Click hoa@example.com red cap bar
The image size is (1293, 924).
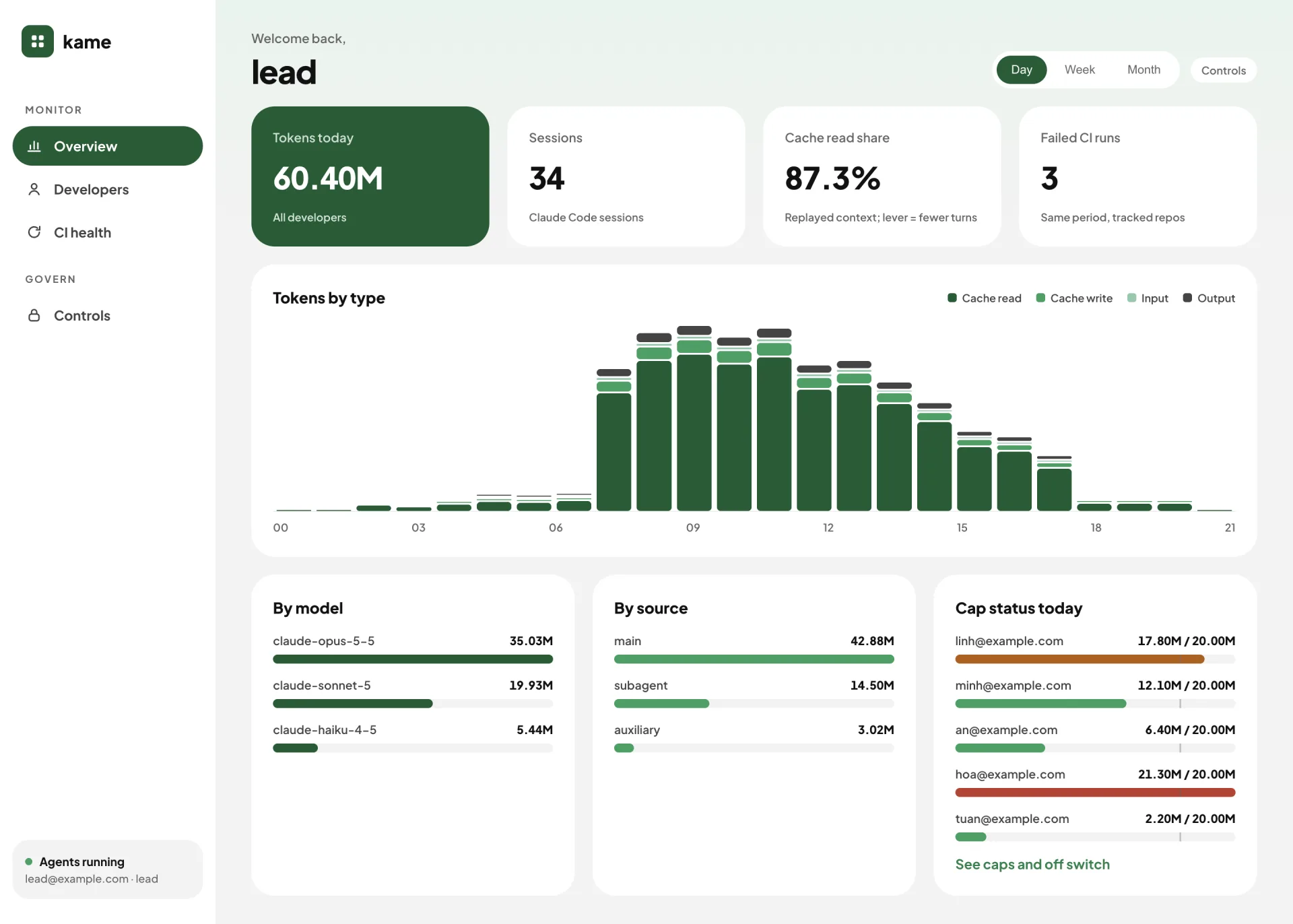1095,793
